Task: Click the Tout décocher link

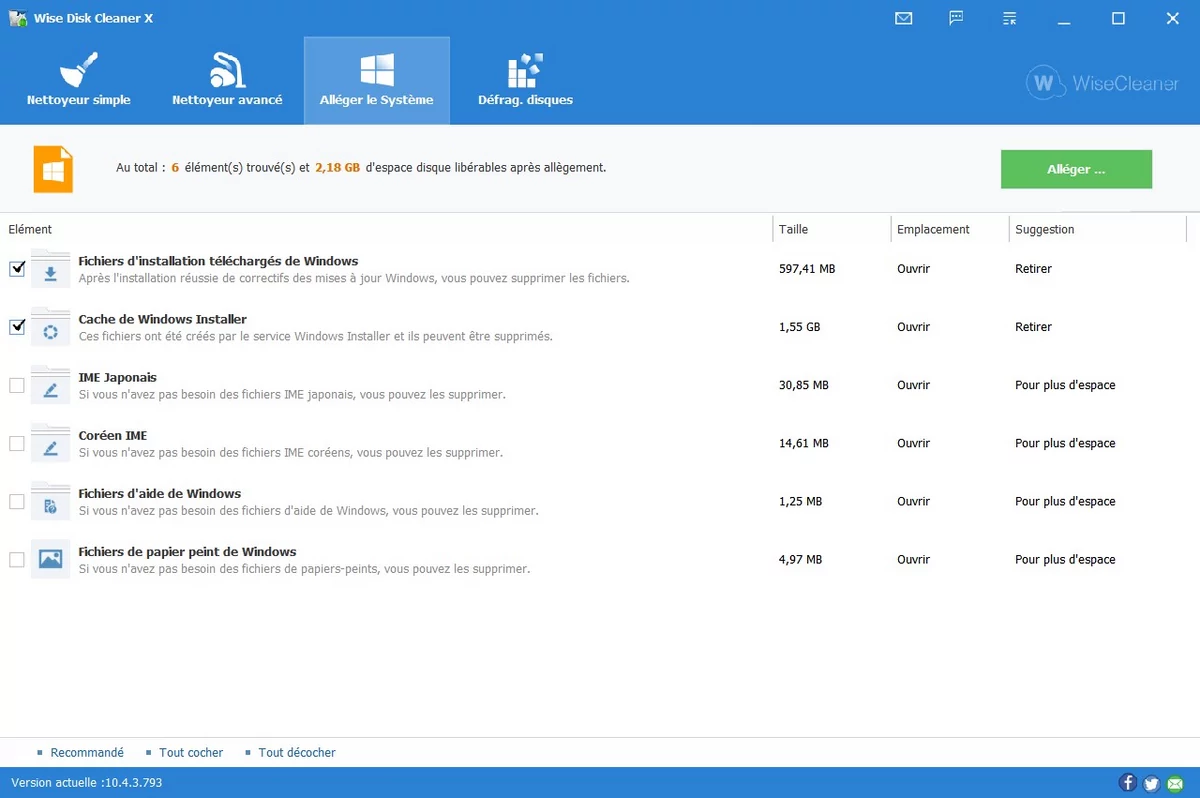Action: (297, 753)
